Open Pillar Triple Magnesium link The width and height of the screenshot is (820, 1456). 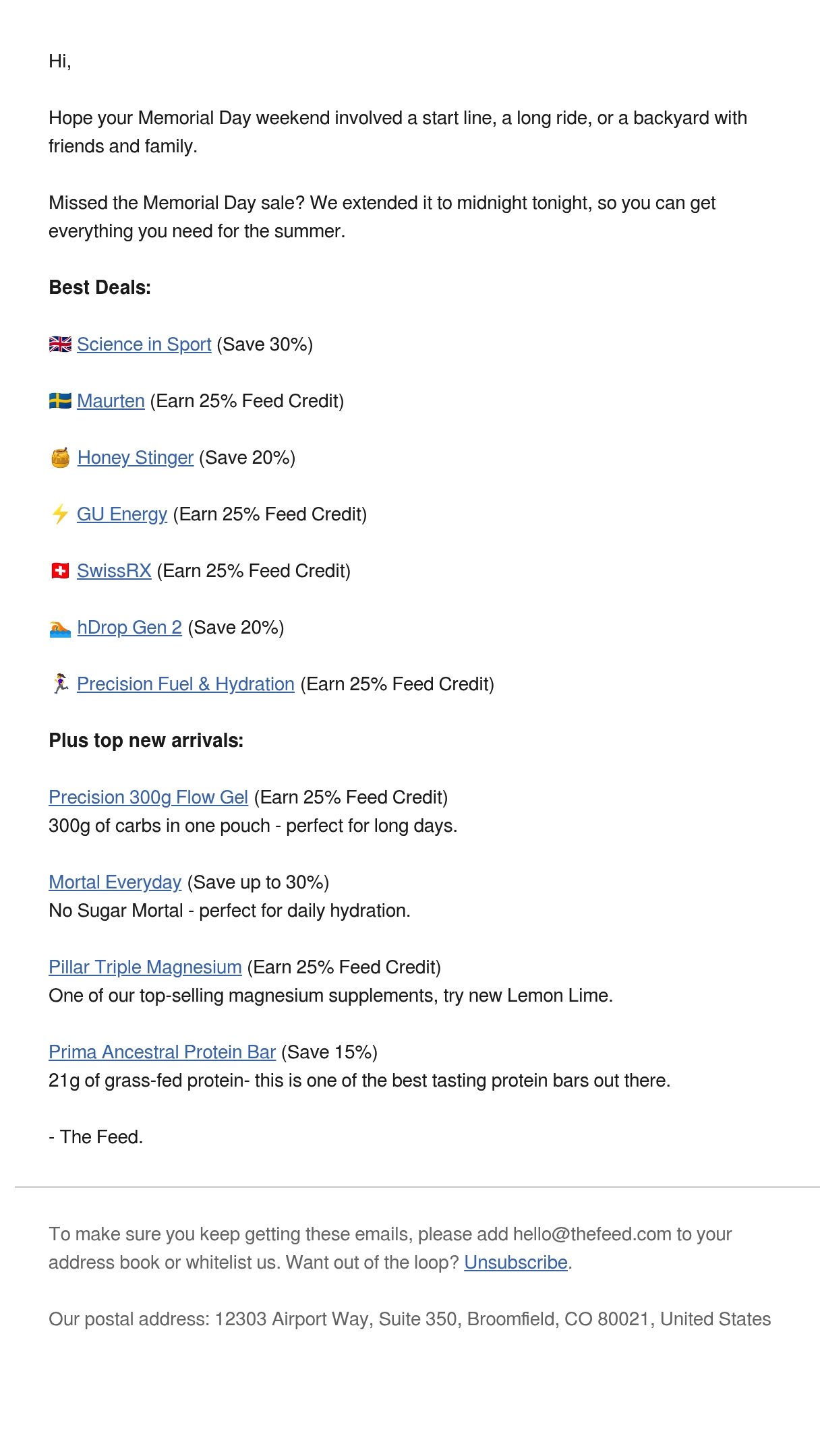click(145, 967)
